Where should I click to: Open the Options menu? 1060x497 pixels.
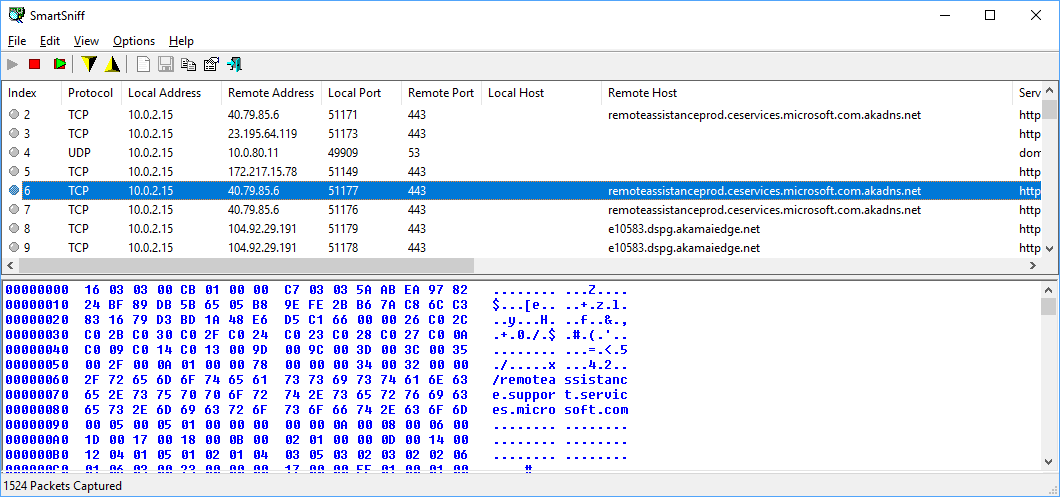[134, 41]
